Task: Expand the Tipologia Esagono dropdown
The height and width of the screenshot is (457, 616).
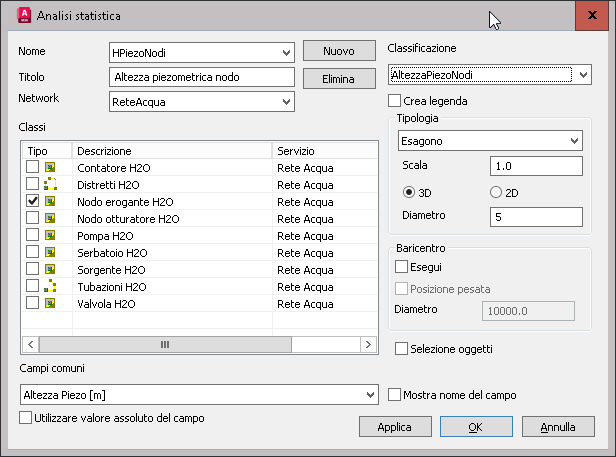Action: coord(574,141)
